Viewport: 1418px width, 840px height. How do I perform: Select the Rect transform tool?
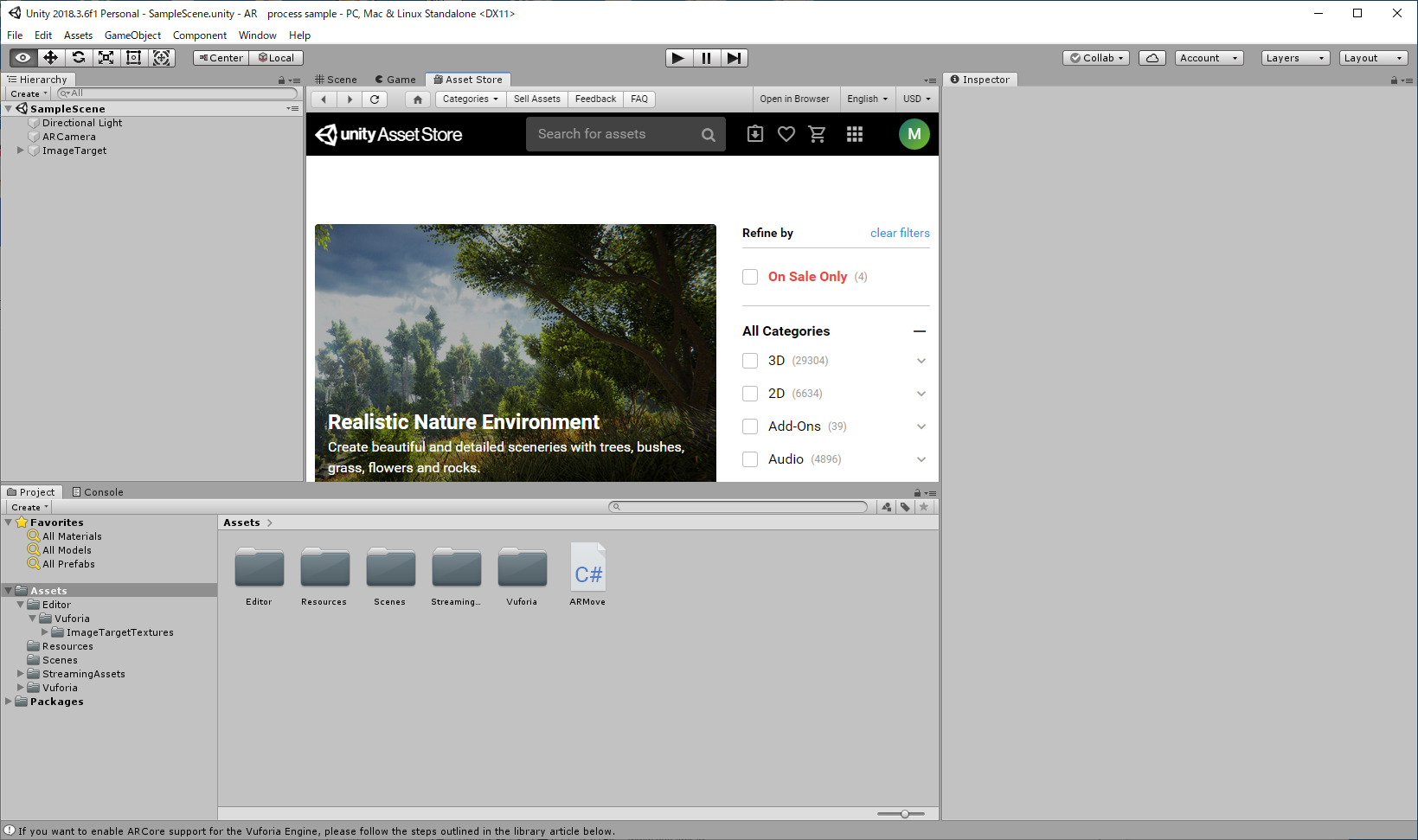[134, 58]
